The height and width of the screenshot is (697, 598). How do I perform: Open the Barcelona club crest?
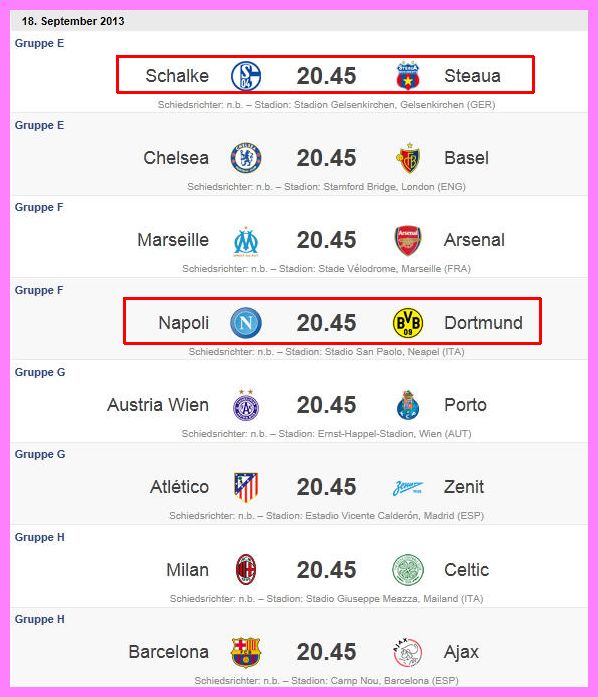coord(246,652)
